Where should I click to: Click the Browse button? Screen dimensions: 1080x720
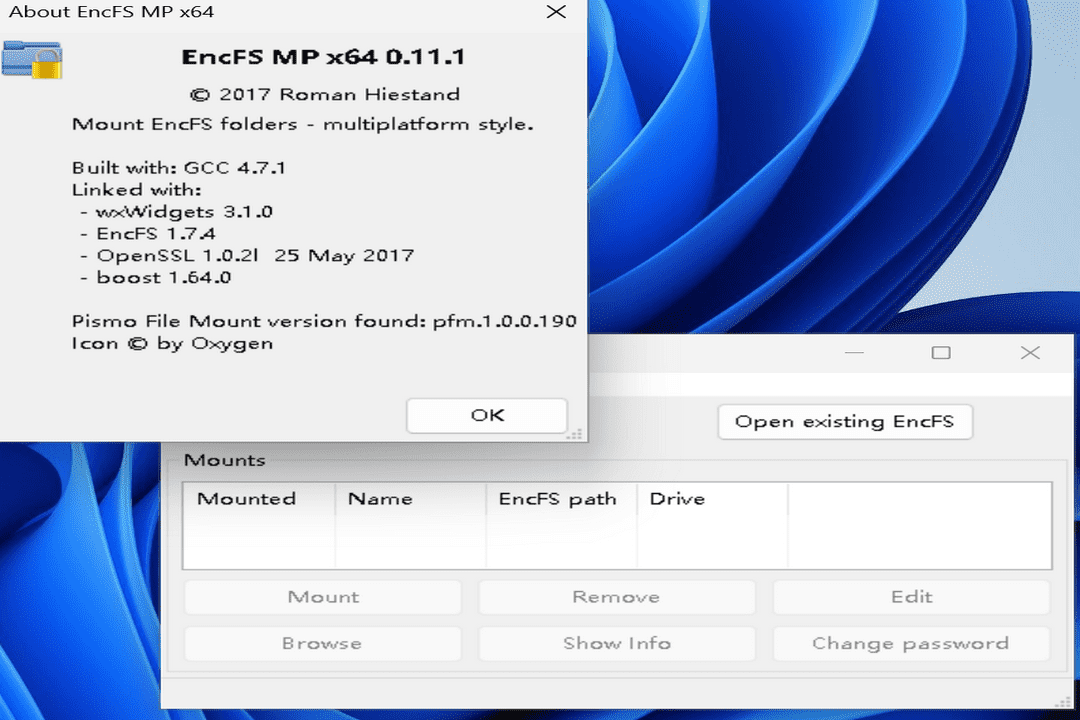[x=322, y=643]
